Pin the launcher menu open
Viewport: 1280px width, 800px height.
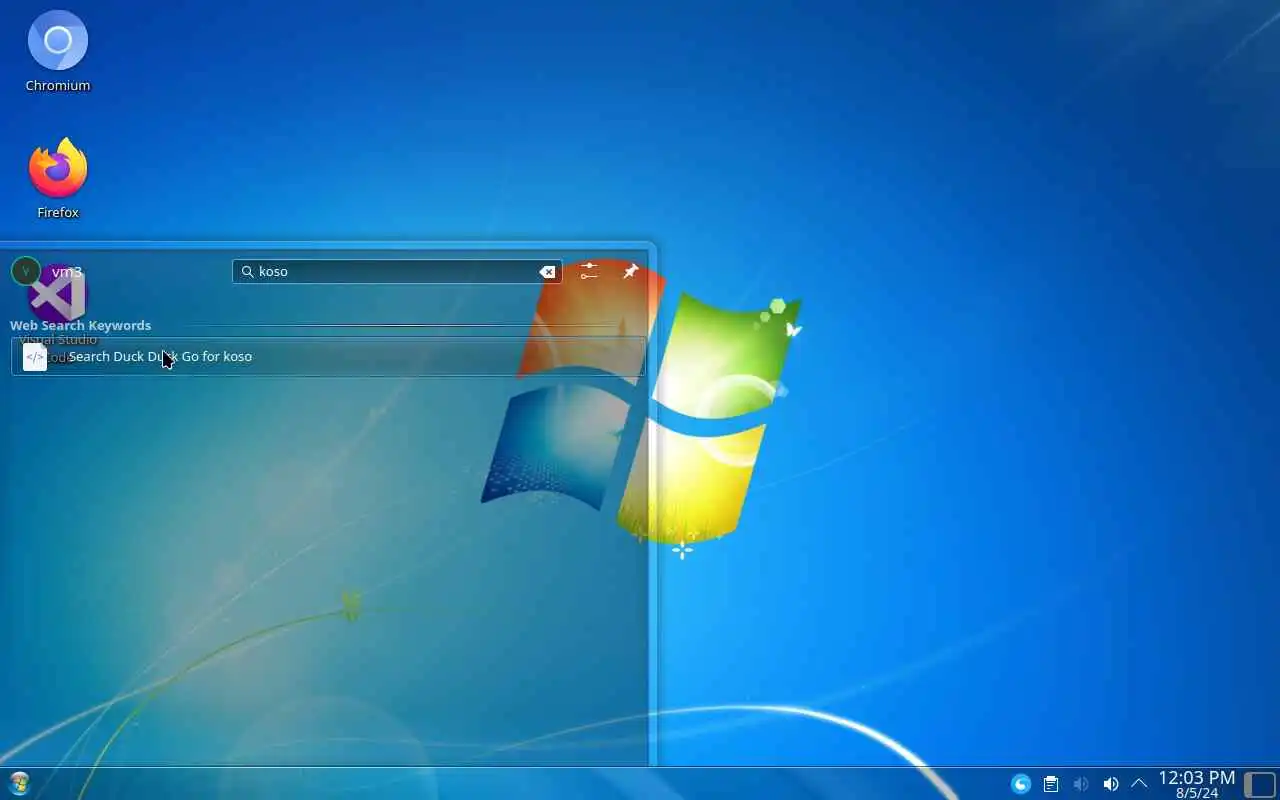630,271
